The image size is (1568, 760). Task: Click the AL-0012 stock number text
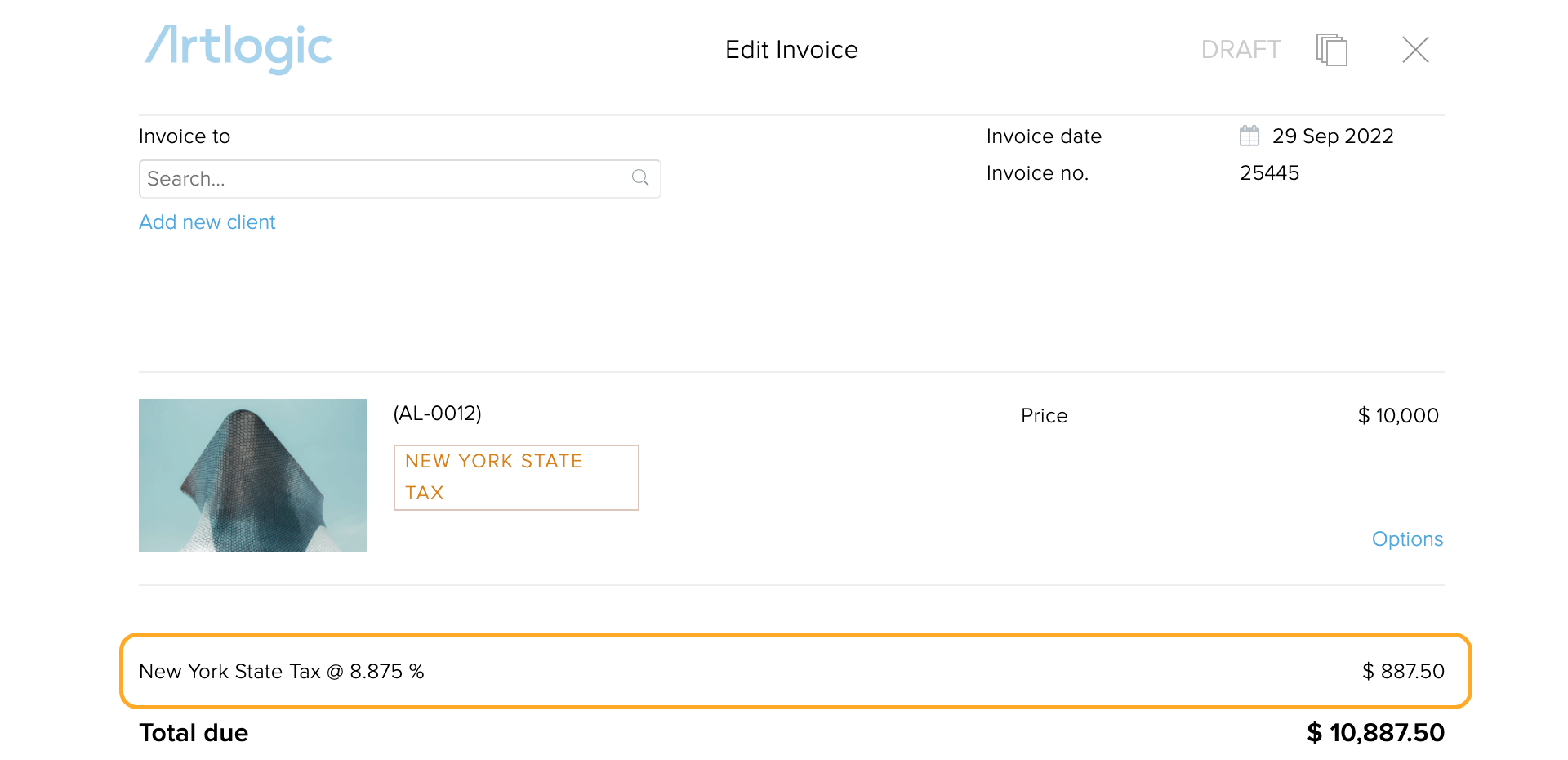(x=438, y=414)
